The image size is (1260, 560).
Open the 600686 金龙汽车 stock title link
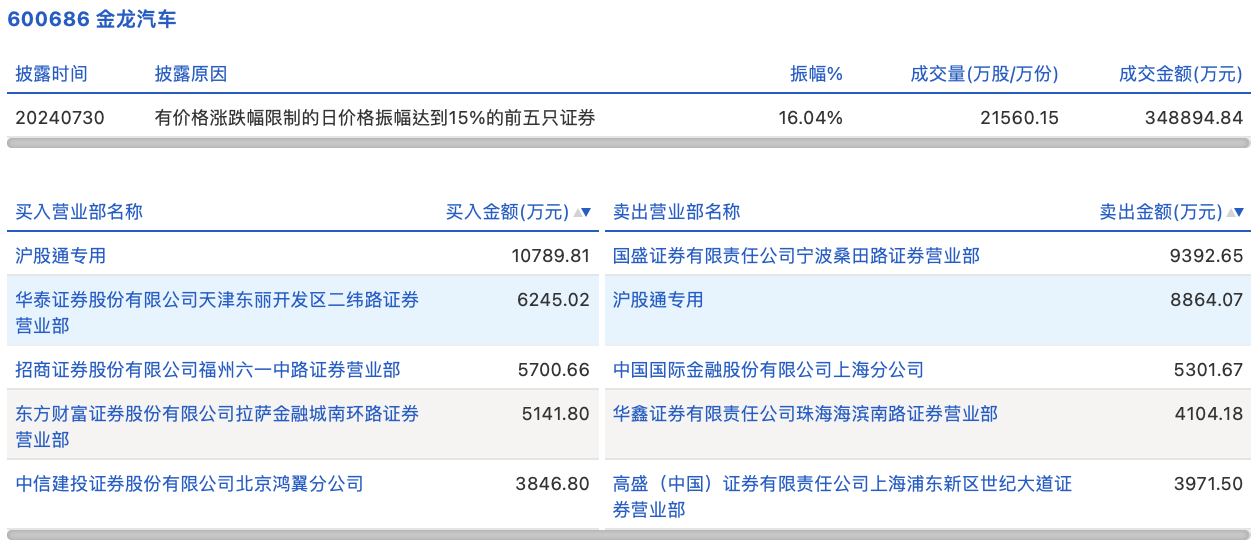click(93, 20)
